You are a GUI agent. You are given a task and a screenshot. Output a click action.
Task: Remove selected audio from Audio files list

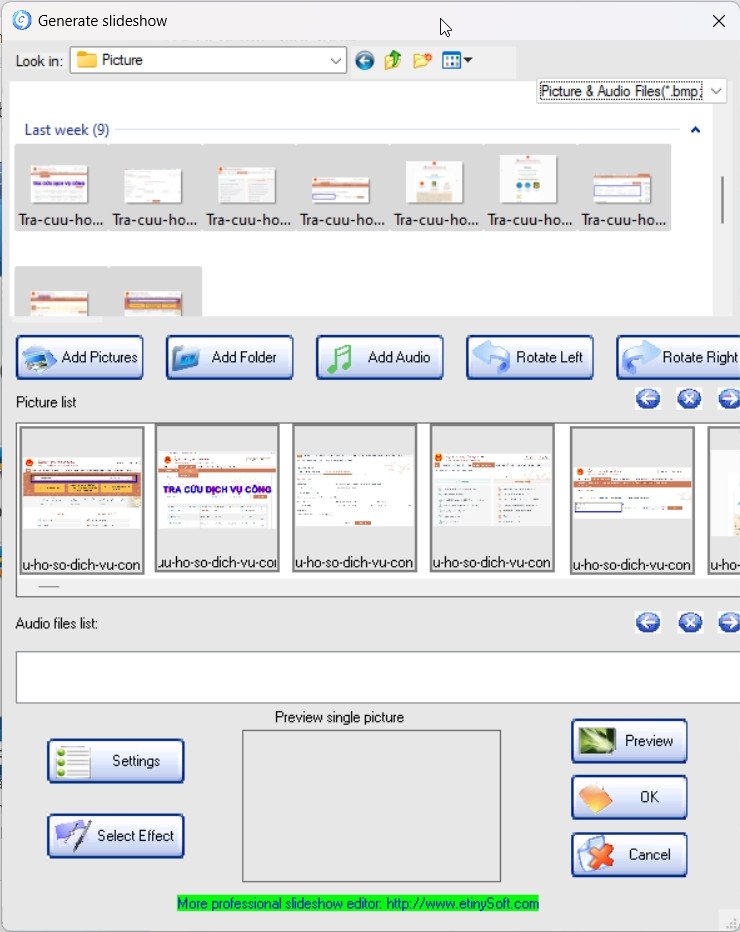coord(690,622)
